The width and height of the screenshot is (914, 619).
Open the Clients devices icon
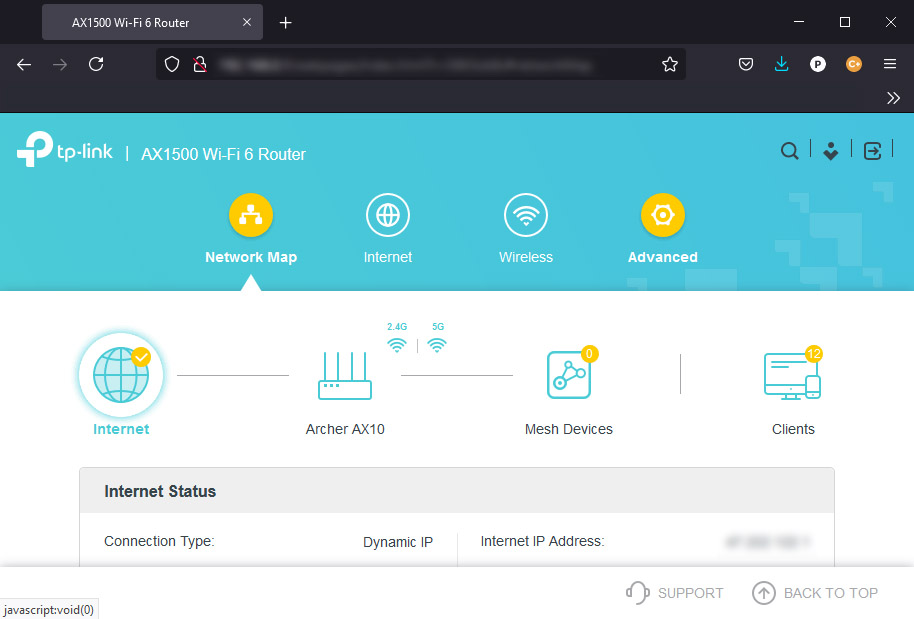(x=792, y=376)
